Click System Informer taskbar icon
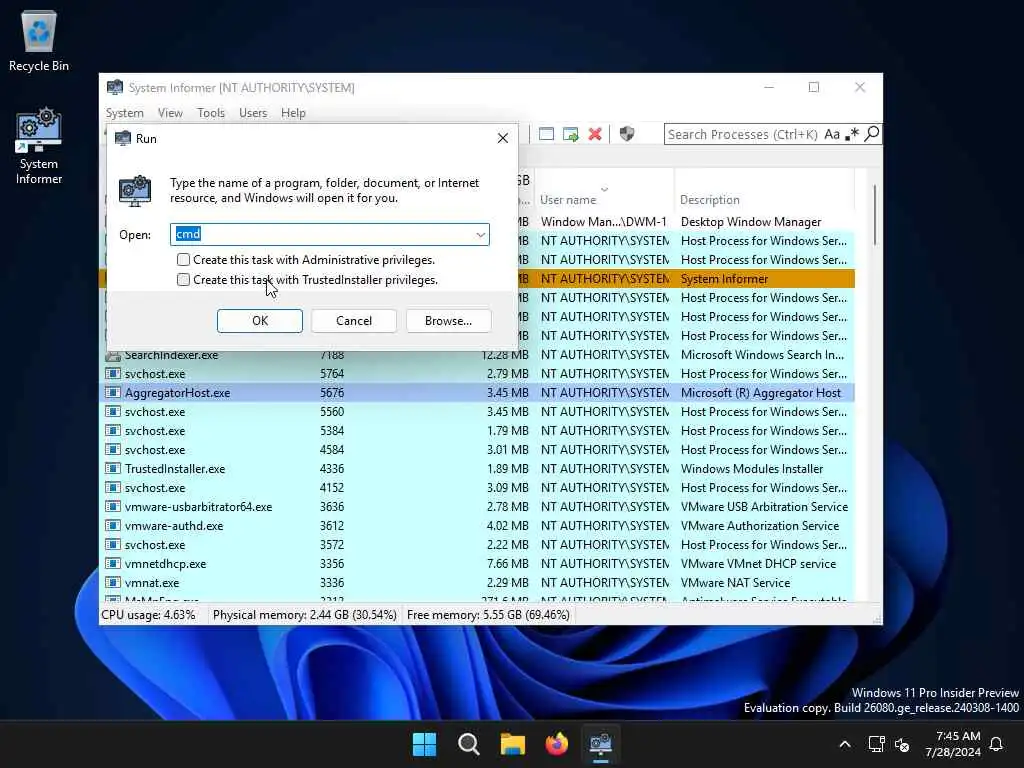The image size is (1024, 768). tap(601, 744)
